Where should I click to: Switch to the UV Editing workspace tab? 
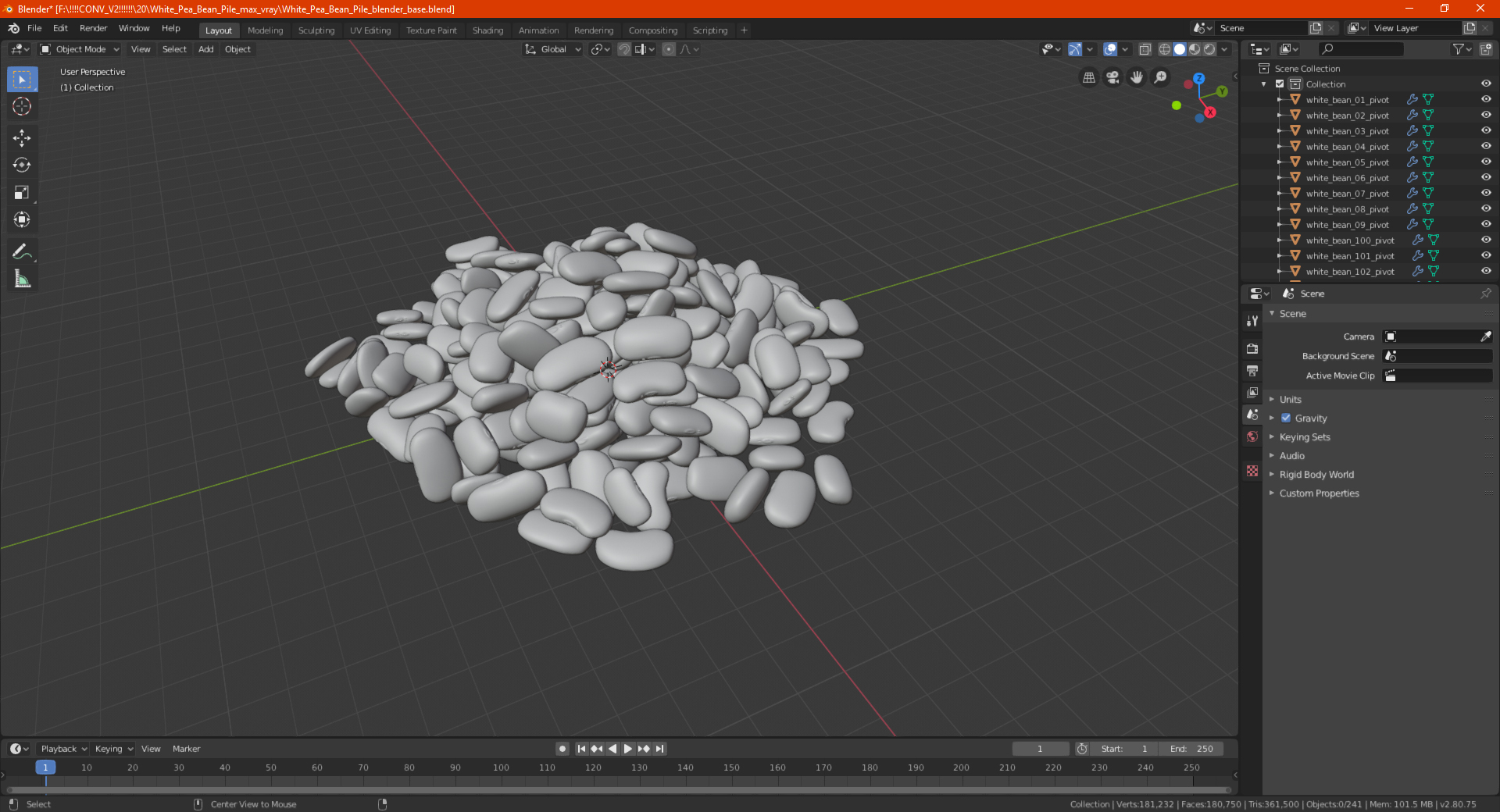click(370, 30)
